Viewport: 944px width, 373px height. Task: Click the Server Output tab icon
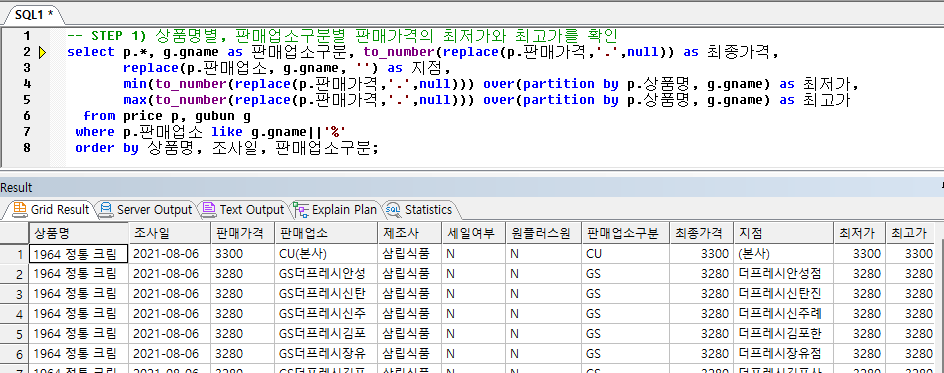click(106, 209)
